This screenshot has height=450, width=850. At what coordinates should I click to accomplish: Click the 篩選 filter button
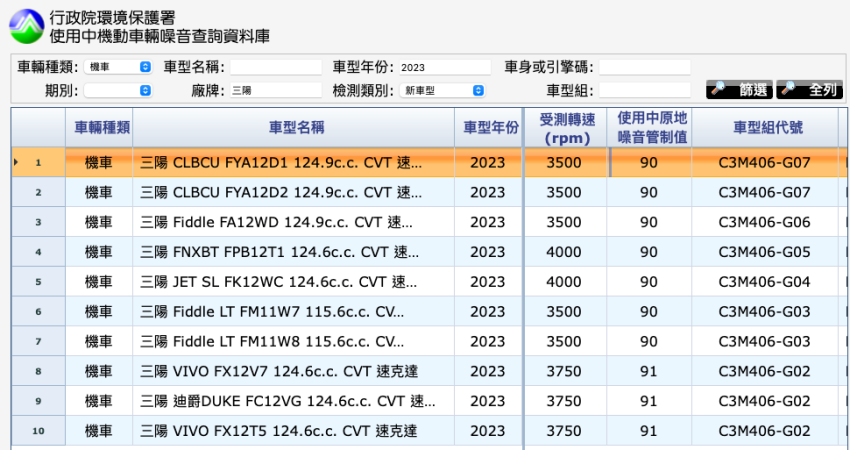click(x=739, y=89)
